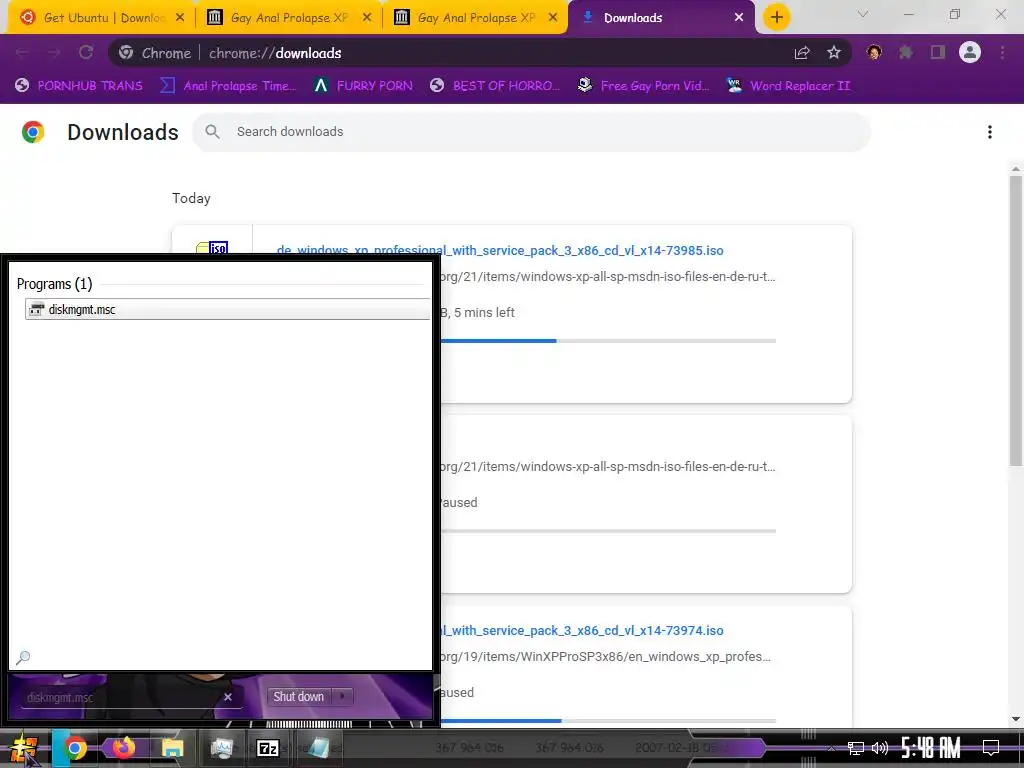
Task: Open File Explorer from the taskbar
Action: [172, 748]
